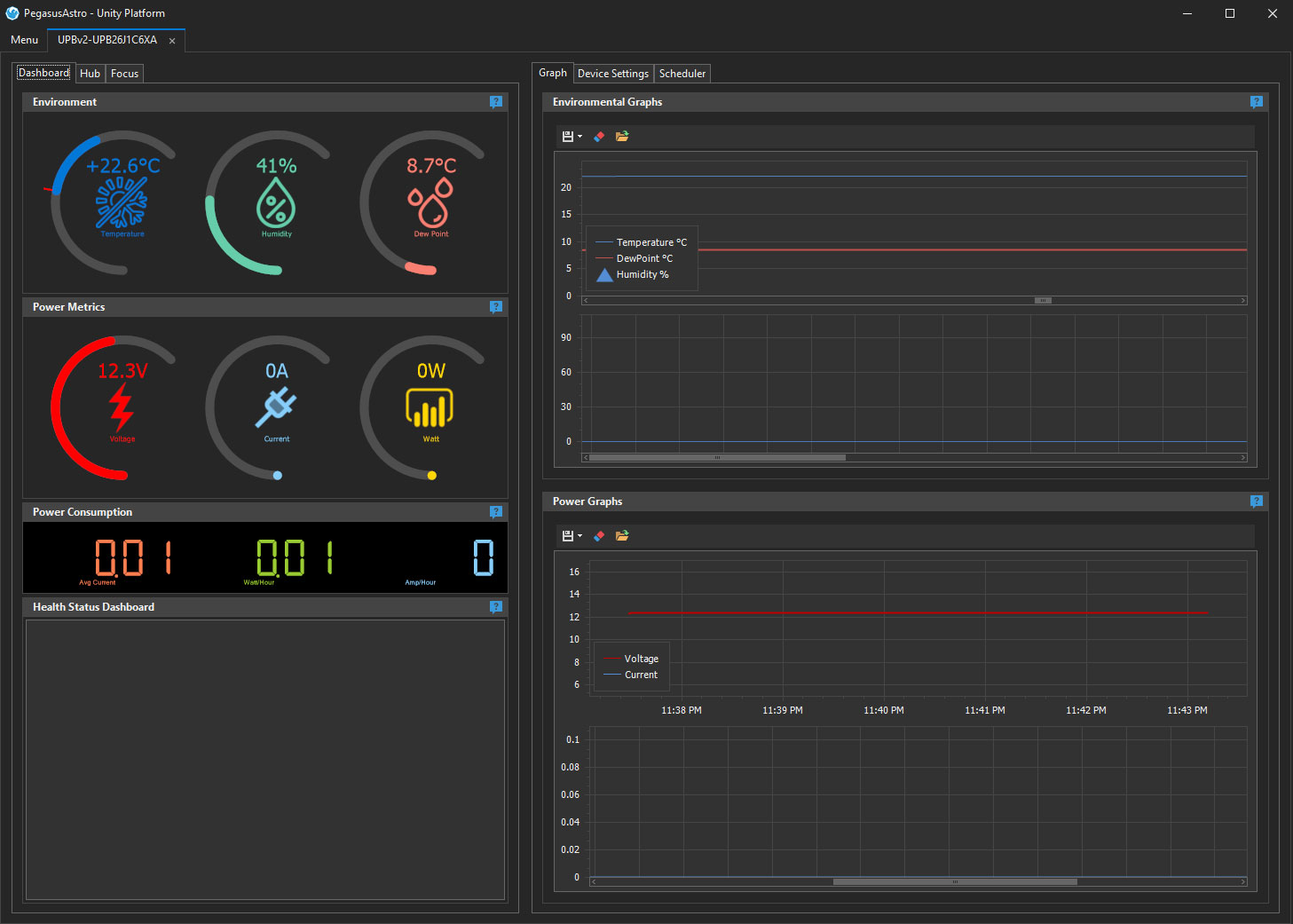Click the Current legend entry in Power Graphs
This screenshot has height=924, width=1293.
click(x=632, y=675)
